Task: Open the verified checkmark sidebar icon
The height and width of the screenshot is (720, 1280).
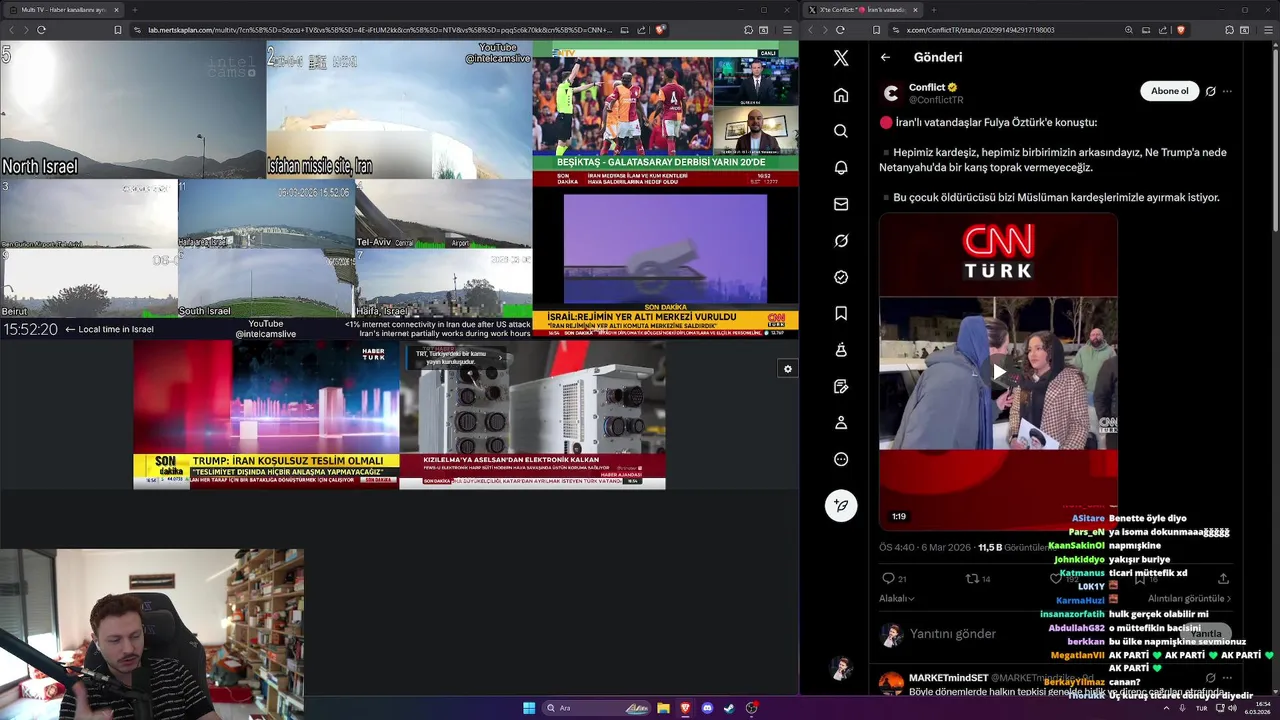Action: pyautogui.click(x=841, y=277)
